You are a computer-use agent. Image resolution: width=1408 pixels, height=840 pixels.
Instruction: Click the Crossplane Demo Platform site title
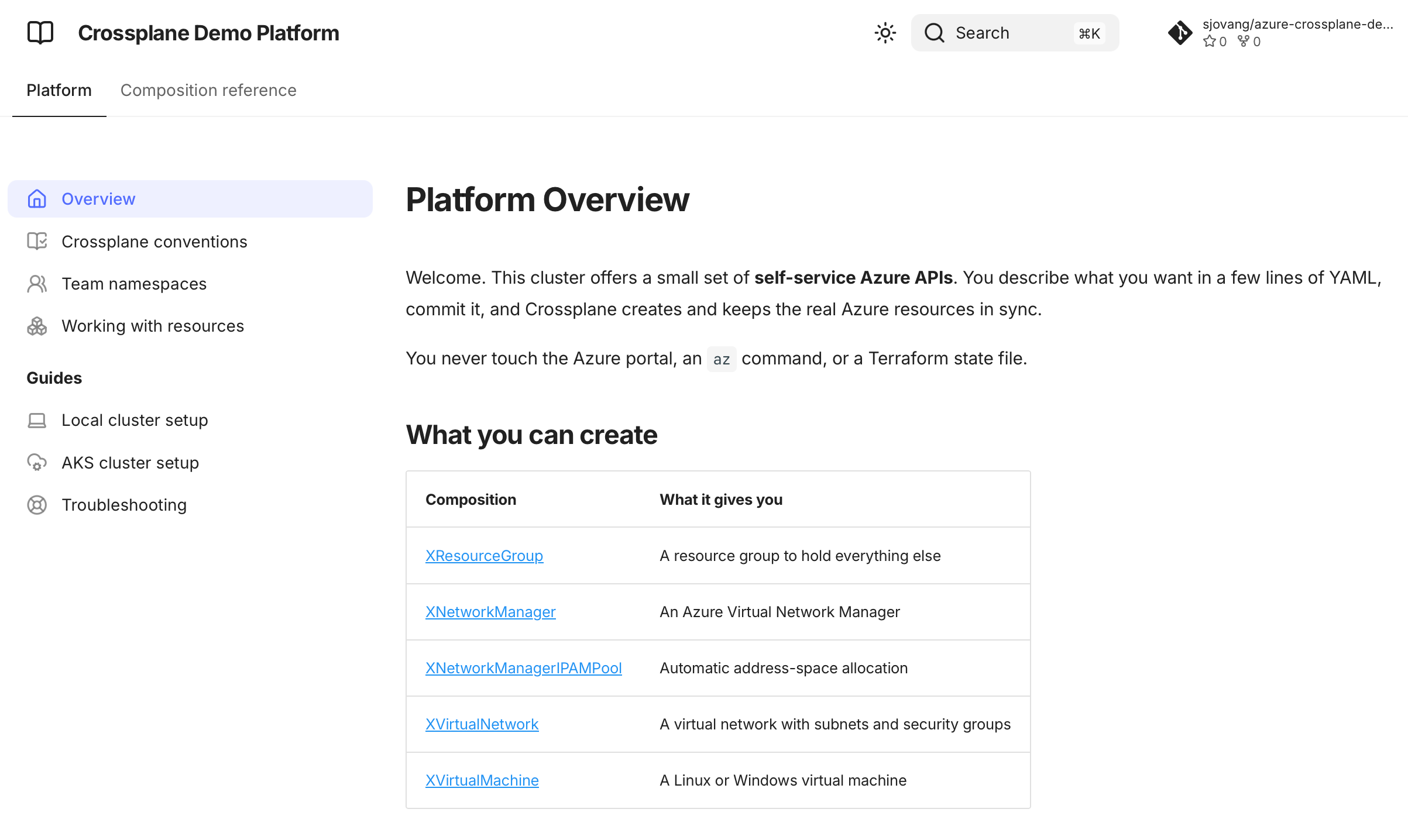pos(208,33)
